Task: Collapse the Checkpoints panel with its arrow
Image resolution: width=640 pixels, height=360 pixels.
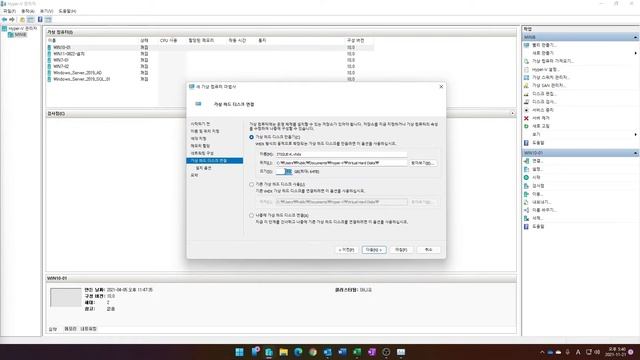Action: [x=513, y=113]
